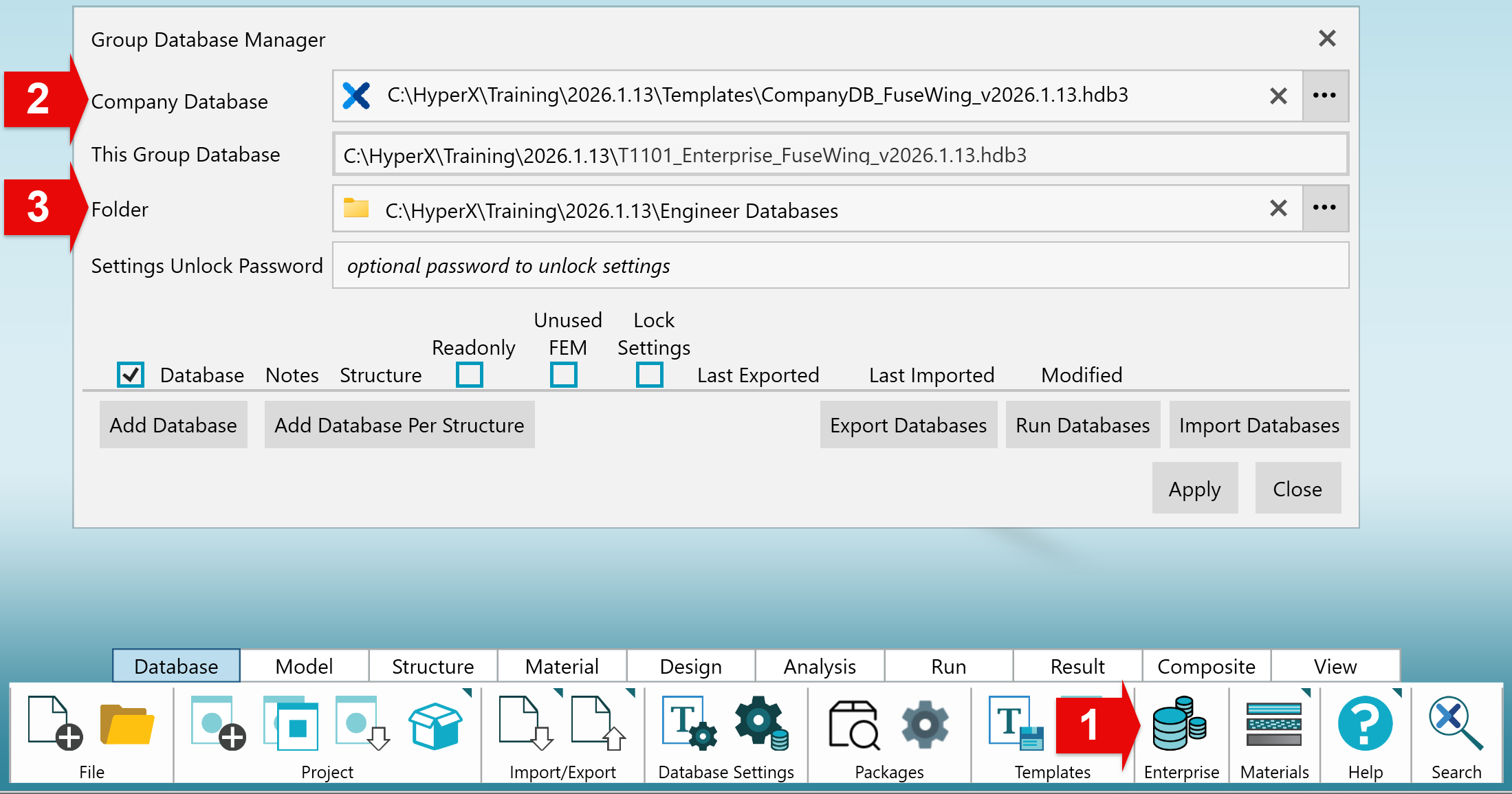This screenshot has width=1512, height=794.
Task: Apply the group database settings
Action: pyautogui.click(x=1195, y=488)
